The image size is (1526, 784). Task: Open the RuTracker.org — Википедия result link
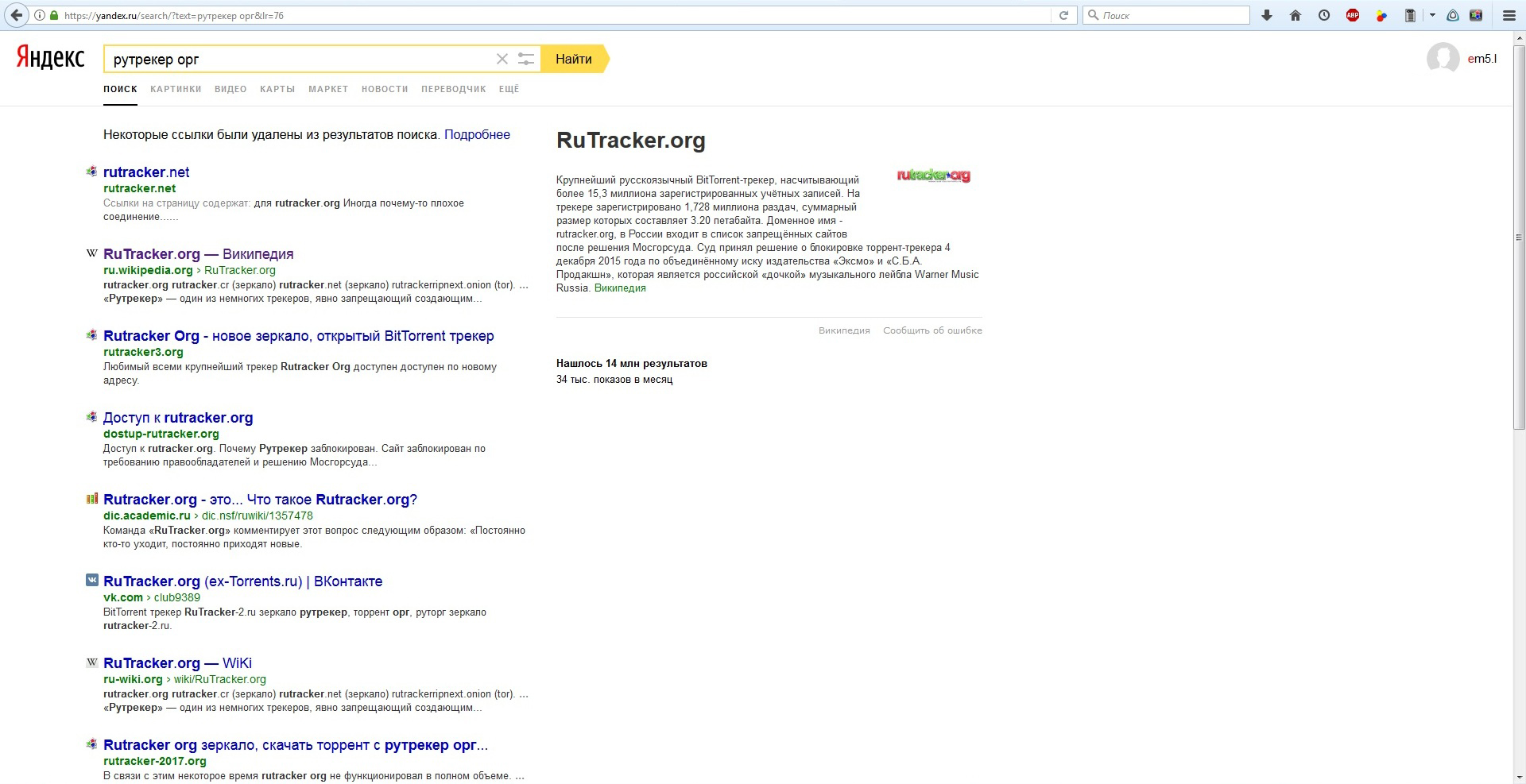pos(198,254)
